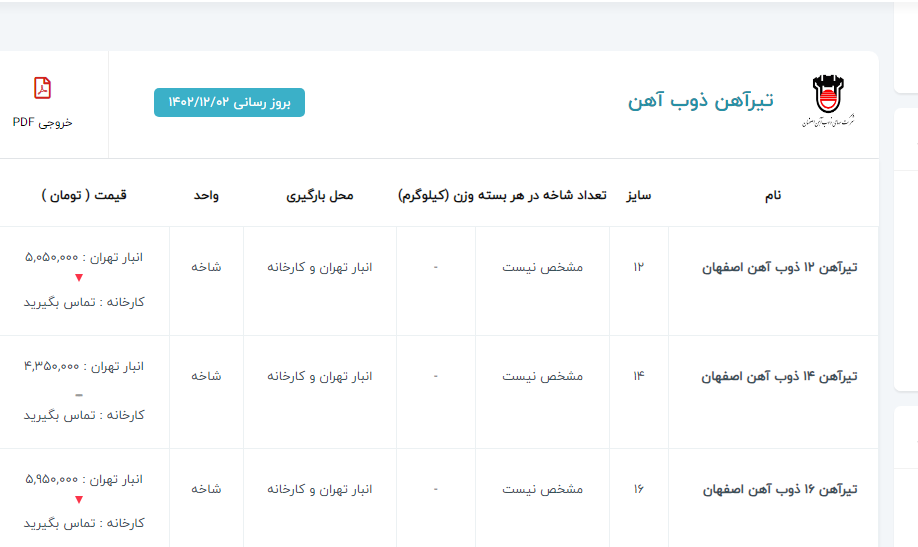The width and height of the screenshot is (918, 547).
Task: Click the 'واحد' column header
Action: (x=206, y=195)
